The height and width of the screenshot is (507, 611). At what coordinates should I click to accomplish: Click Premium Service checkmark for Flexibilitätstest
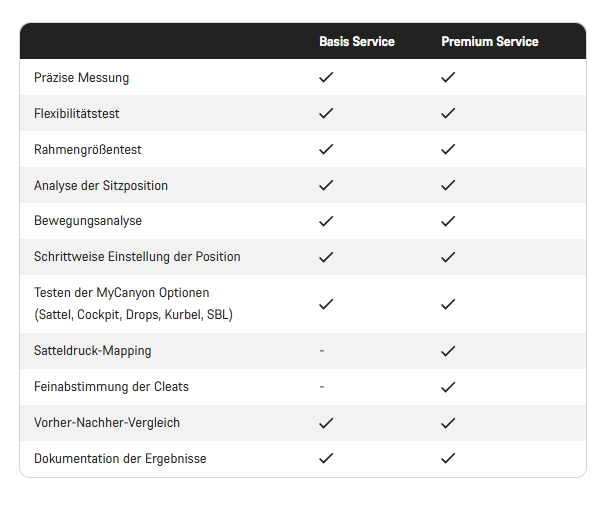[448, 113]
